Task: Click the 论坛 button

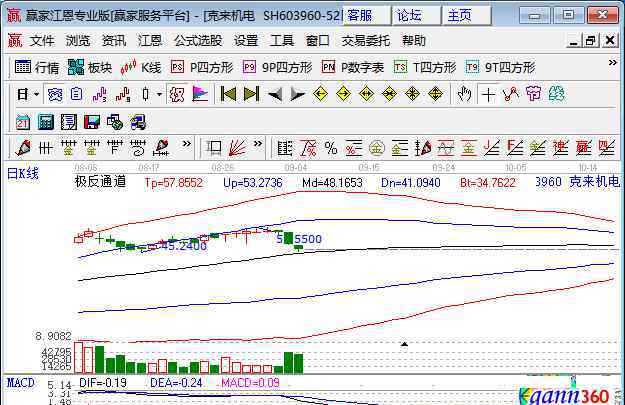Action: pos(417,16)
